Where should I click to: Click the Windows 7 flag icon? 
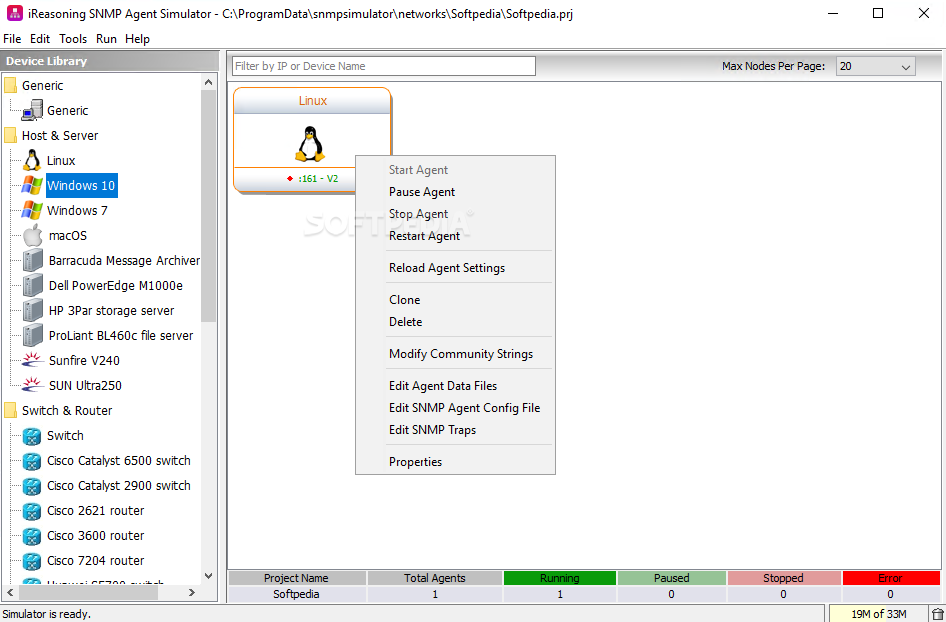click(32, 211)
